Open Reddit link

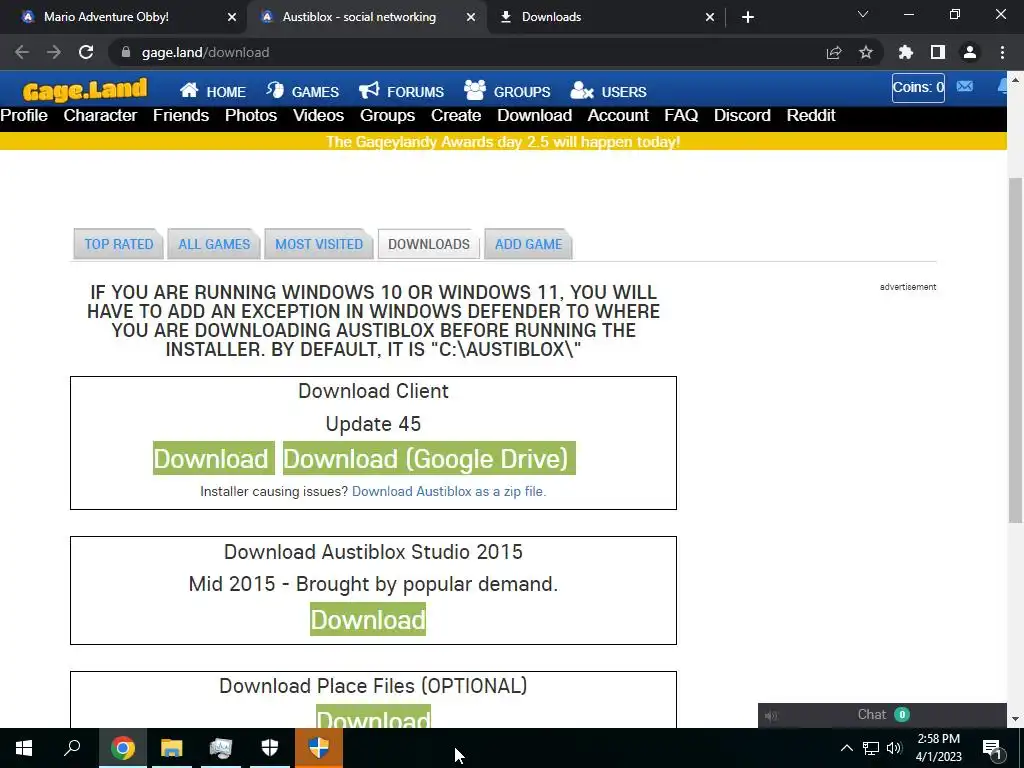(x=811, y=116)
